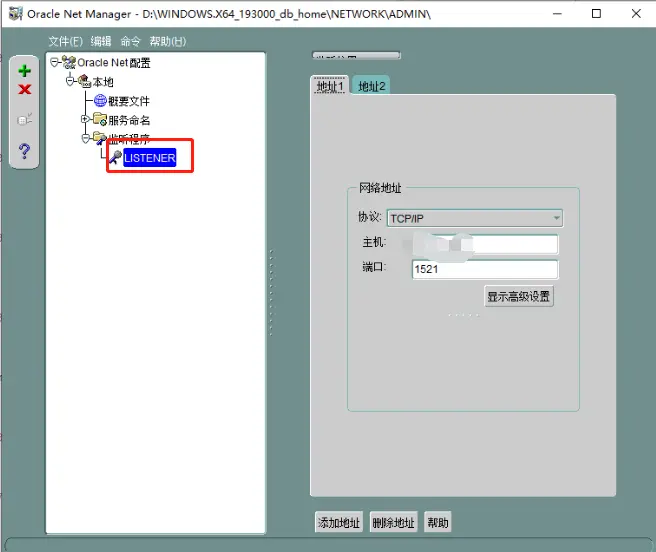The width and height of the screenshot is (656, 552).
Task: Click the blue question mark help icon
Action: click(x=24, y=151)
